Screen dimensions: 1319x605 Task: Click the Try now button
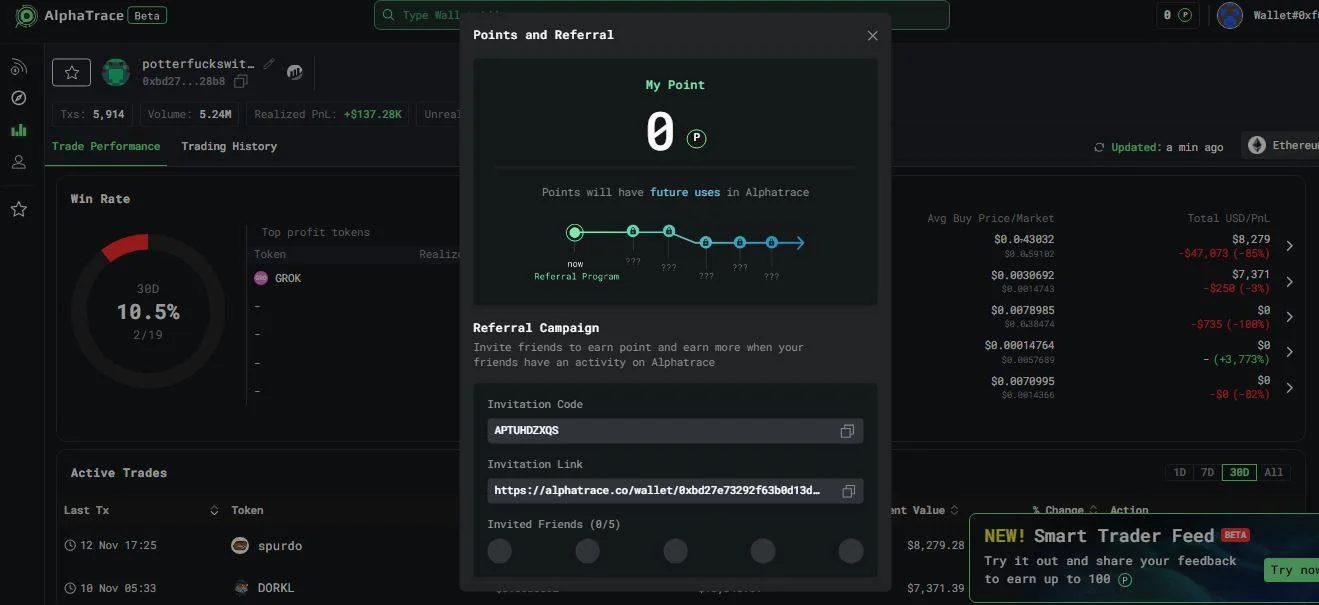1292,569
